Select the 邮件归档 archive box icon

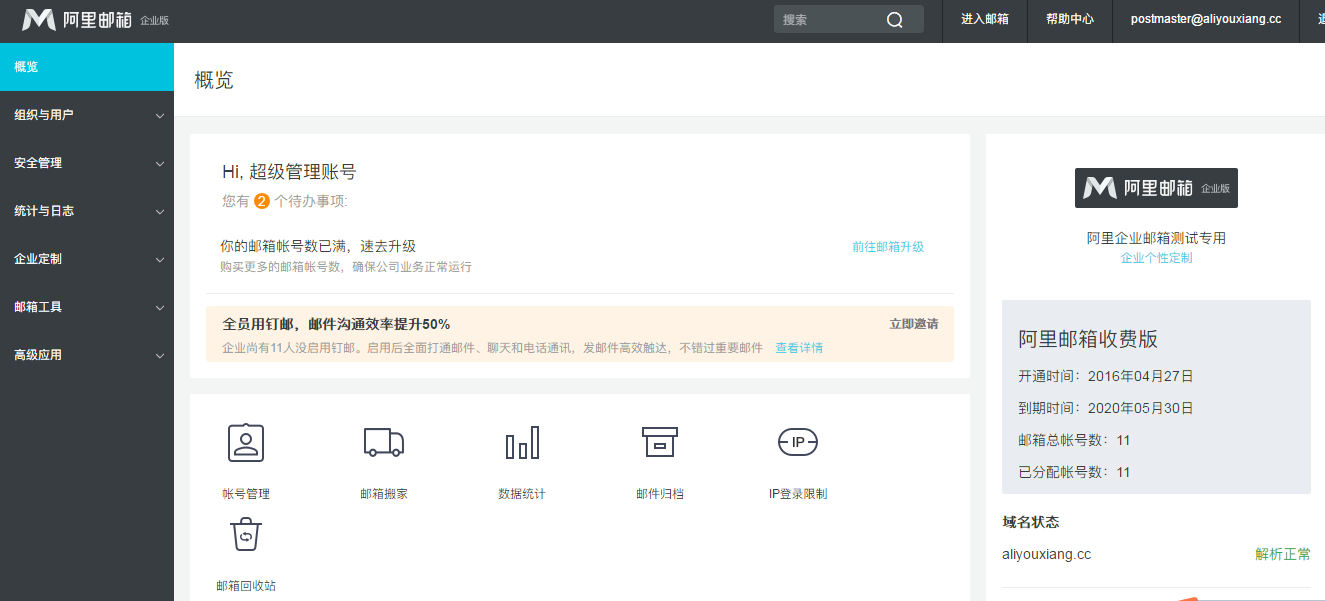pyautogui.click(x=659, y=443)
